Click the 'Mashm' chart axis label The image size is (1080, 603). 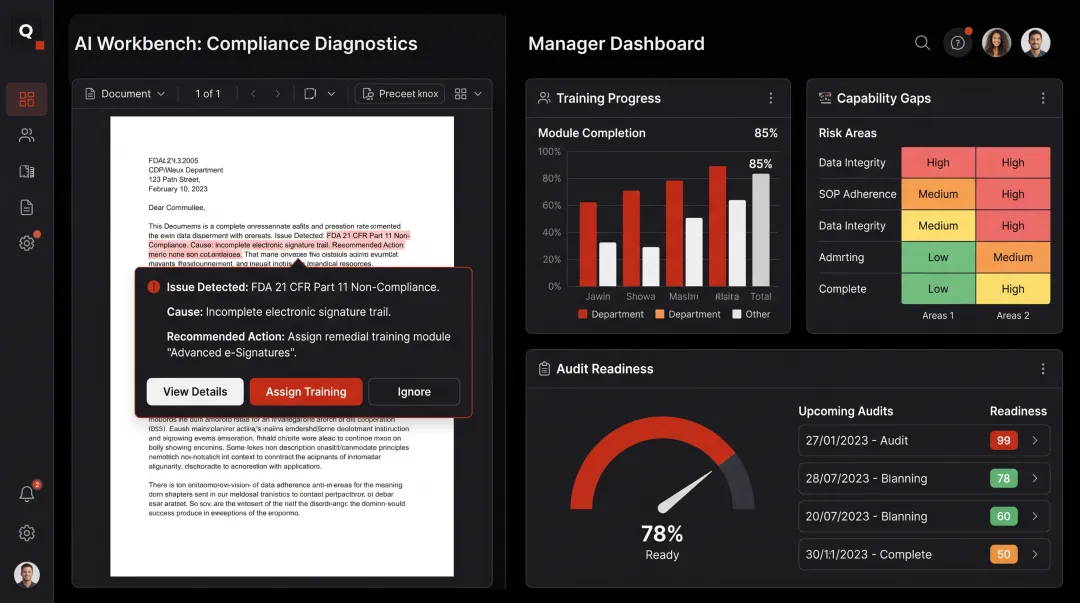683,296
